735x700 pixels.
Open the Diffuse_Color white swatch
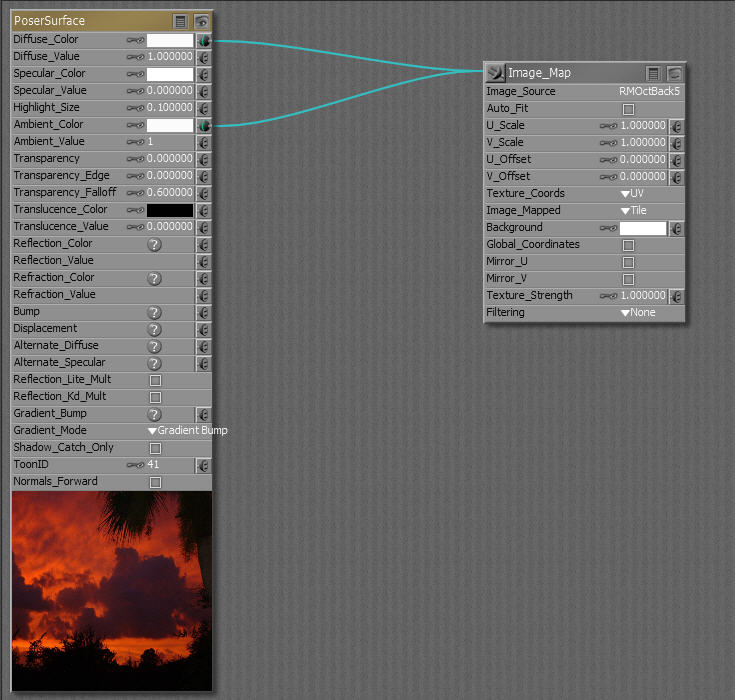[170, 40]
